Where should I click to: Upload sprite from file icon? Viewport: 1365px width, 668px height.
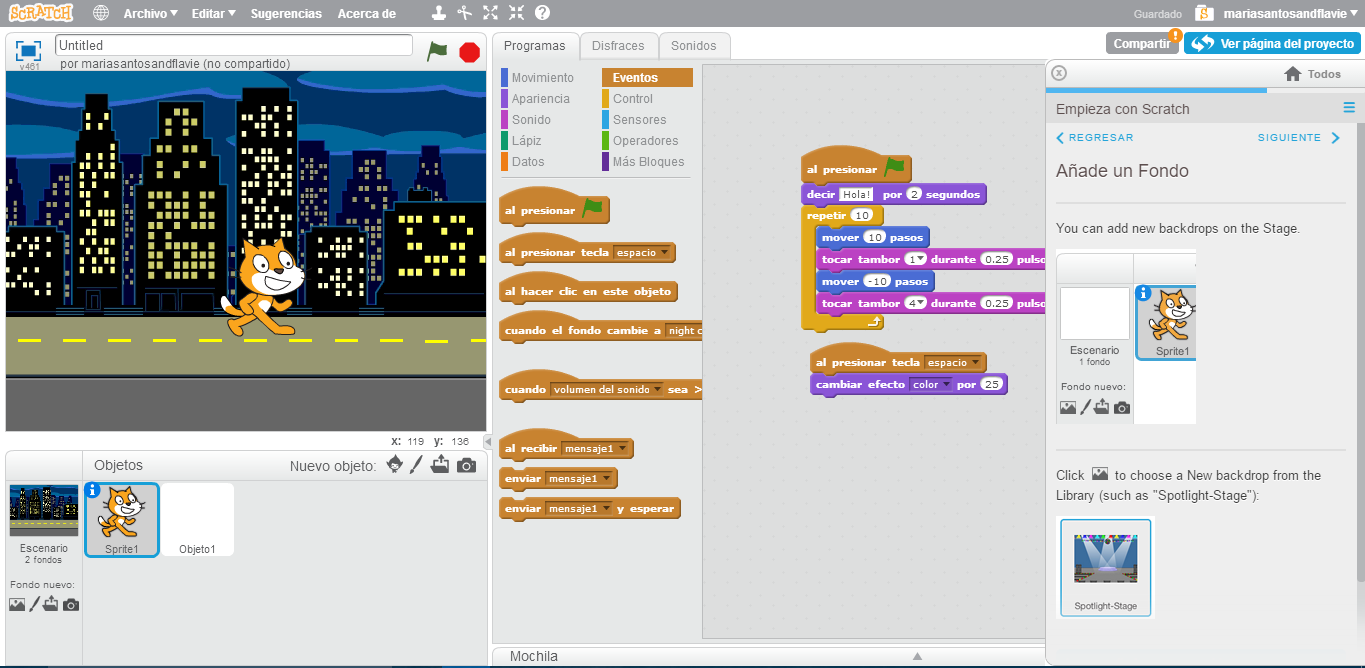[x=441, y=465]
